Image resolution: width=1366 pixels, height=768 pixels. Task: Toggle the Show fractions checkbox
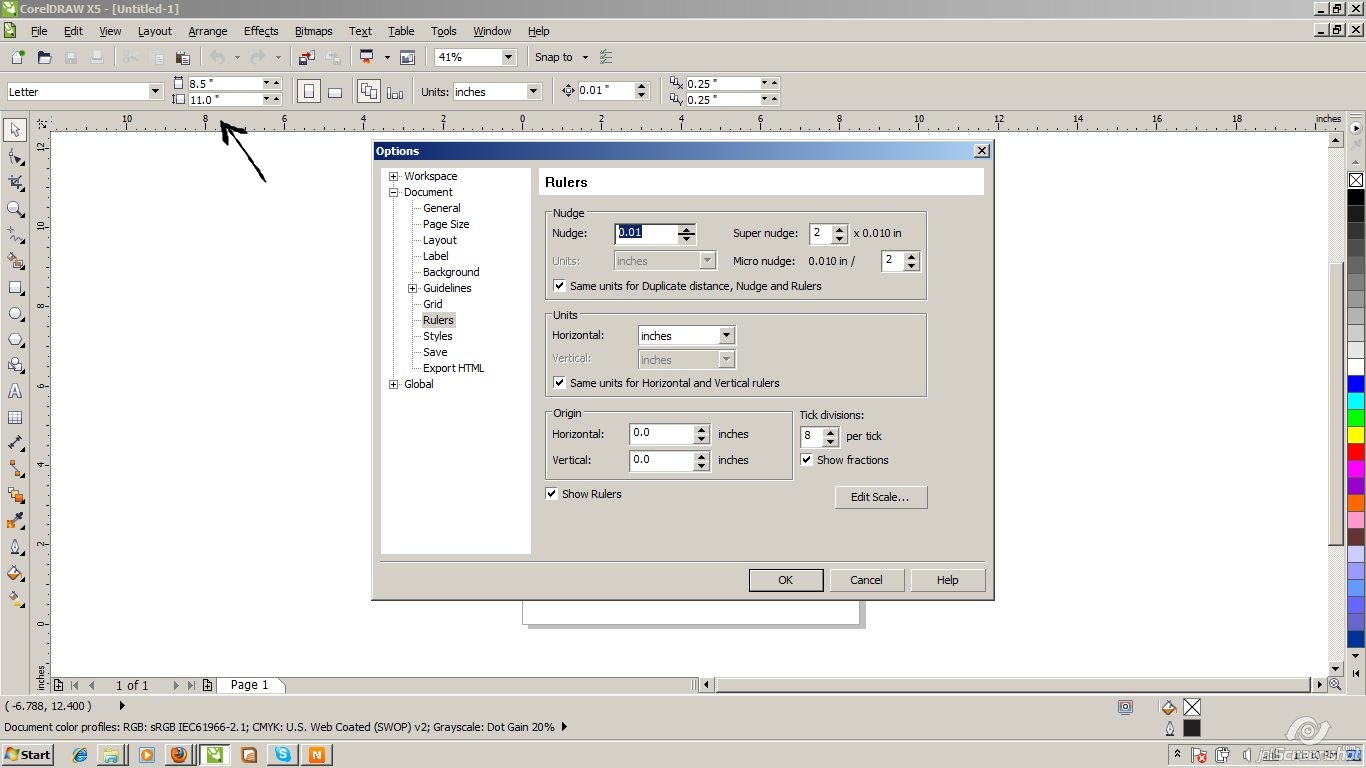807,460
